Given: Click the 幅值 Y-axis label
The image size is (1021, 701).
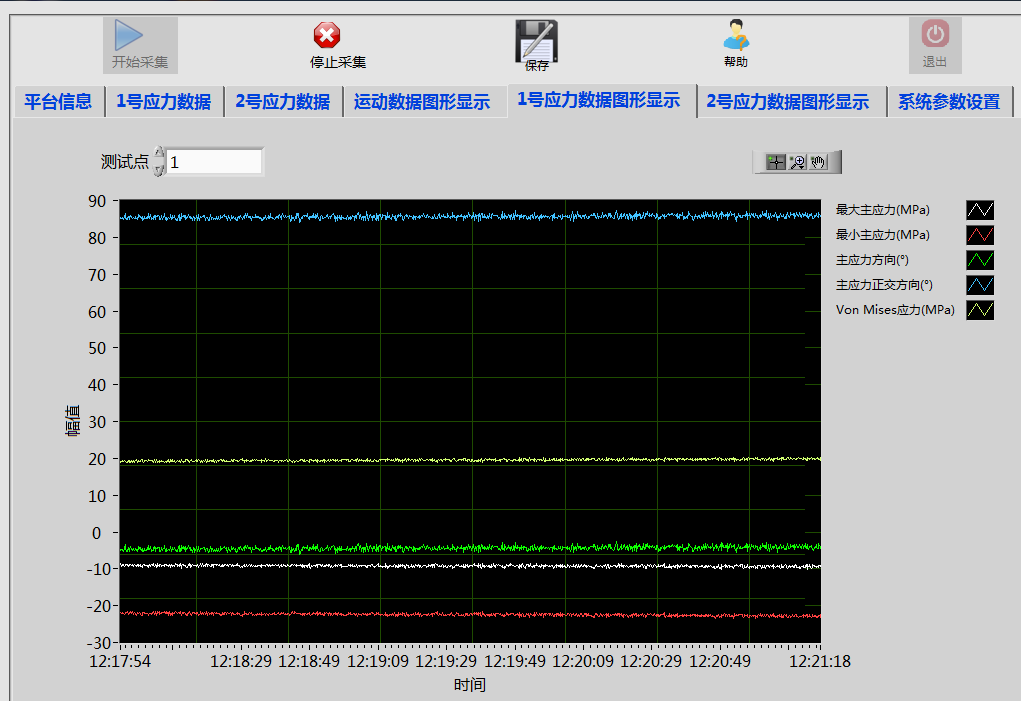Looking at the screenshot, I should 72,420.
